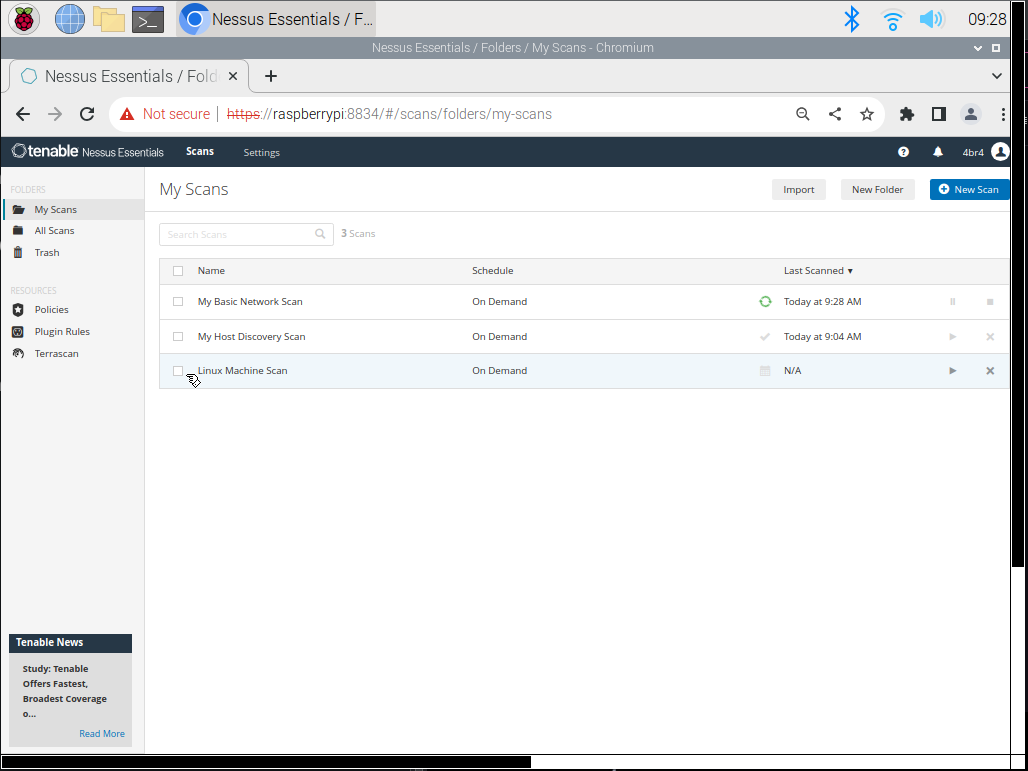Open the notifications bell icon
The width and height of the screenshot is (1028, 771).
937,152
